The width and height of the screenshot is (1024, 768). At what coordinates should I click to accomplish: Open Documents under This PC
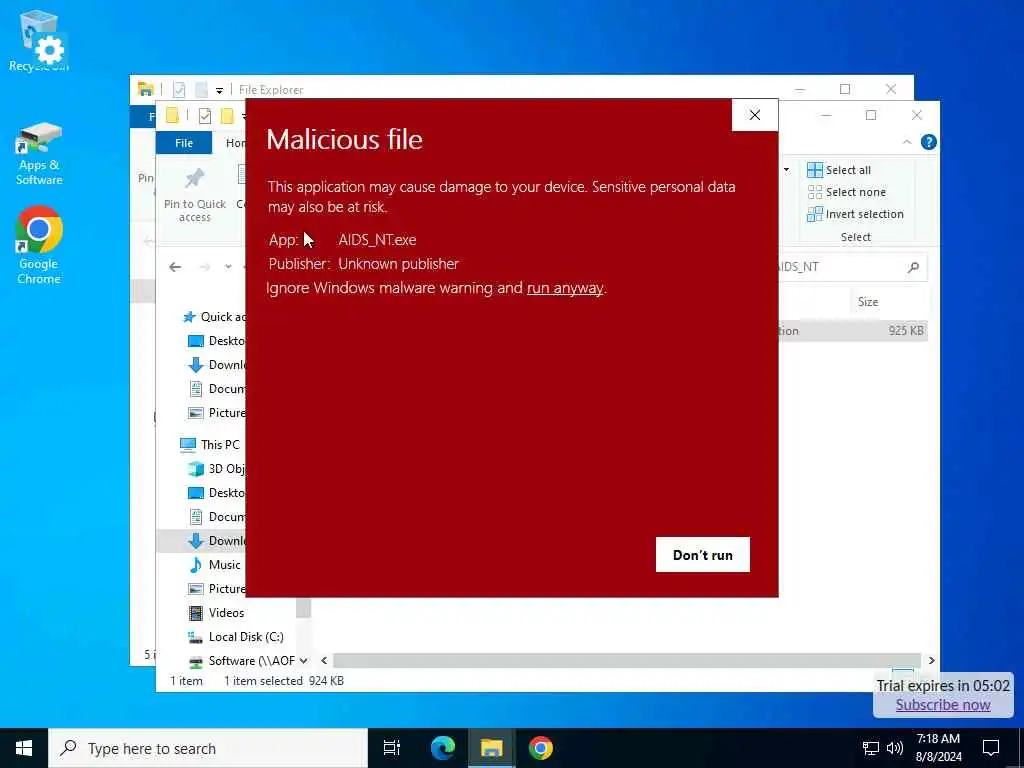[x=216, y=517]
